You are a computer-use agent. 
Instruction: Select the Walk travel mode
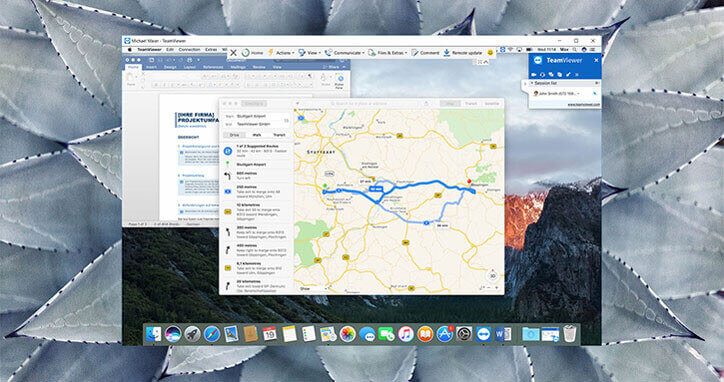(x=257, y=135)
